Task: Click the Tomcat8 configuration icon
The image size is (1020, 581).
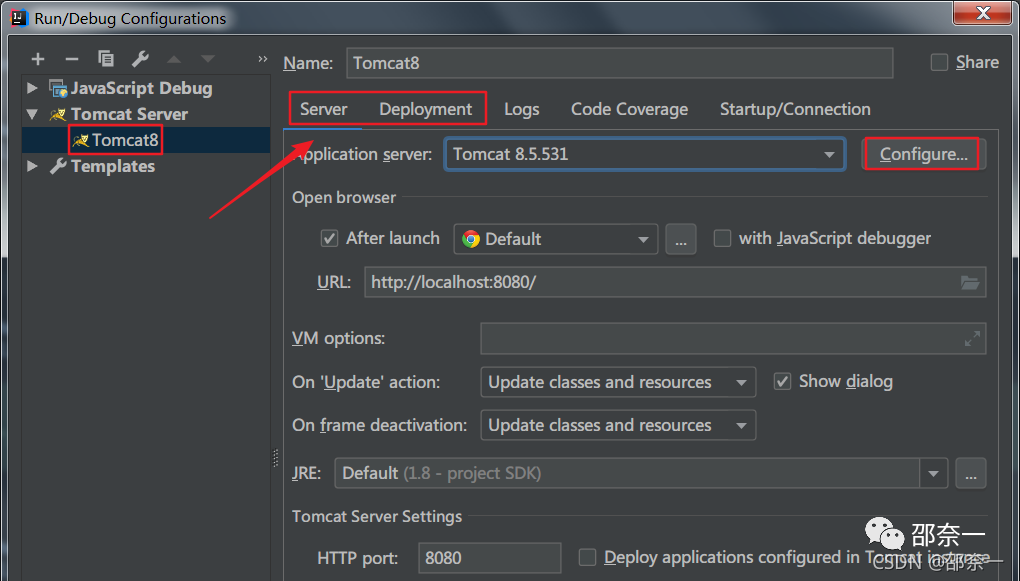Action: tap(81, 141)
